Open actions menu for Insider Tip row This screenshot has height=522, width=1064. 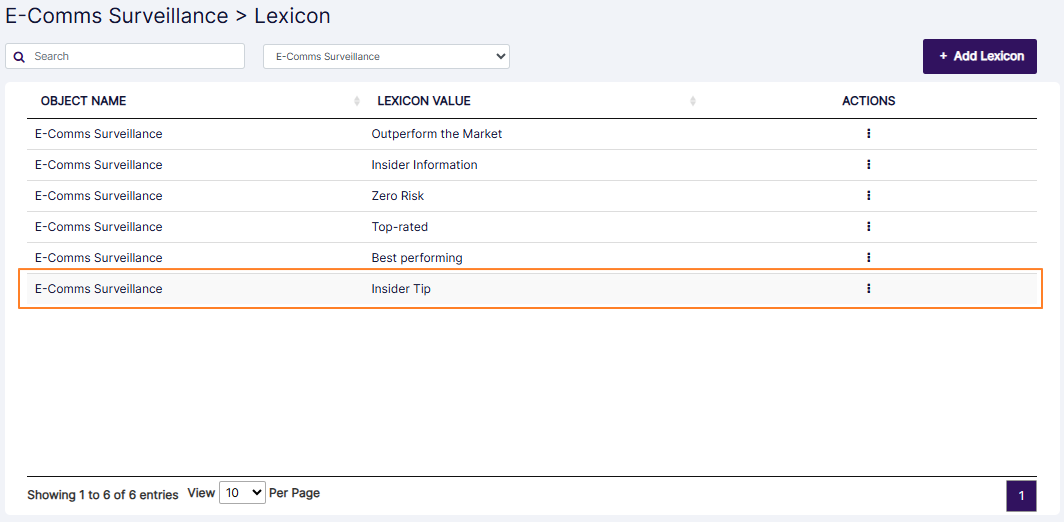coord(869,288)
